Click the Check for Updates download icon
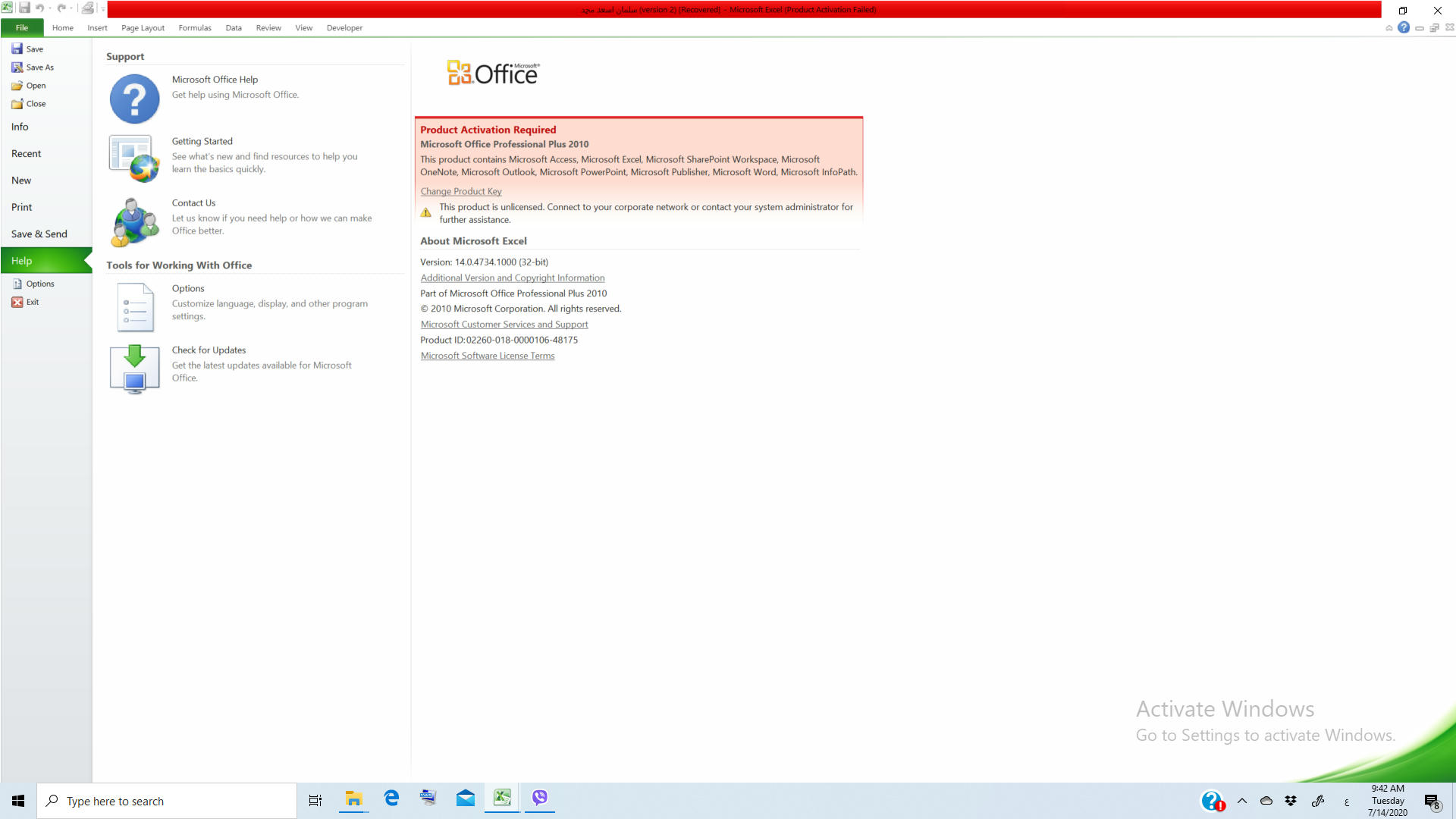Image resolution: width=1456 pixels, height=819 pixels. (135, 369)
